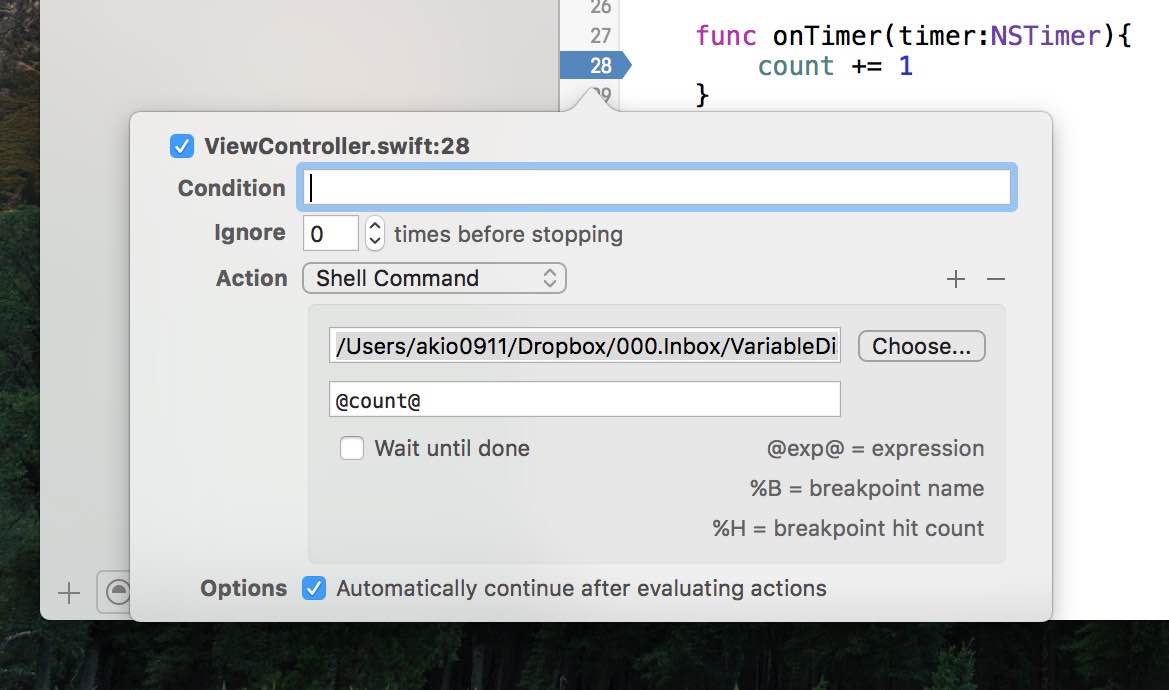Image resolution: width=1169 pixels, height=690 pixels.
Task: Add another breakpoint action with plus icon
Action: [956, 279]
